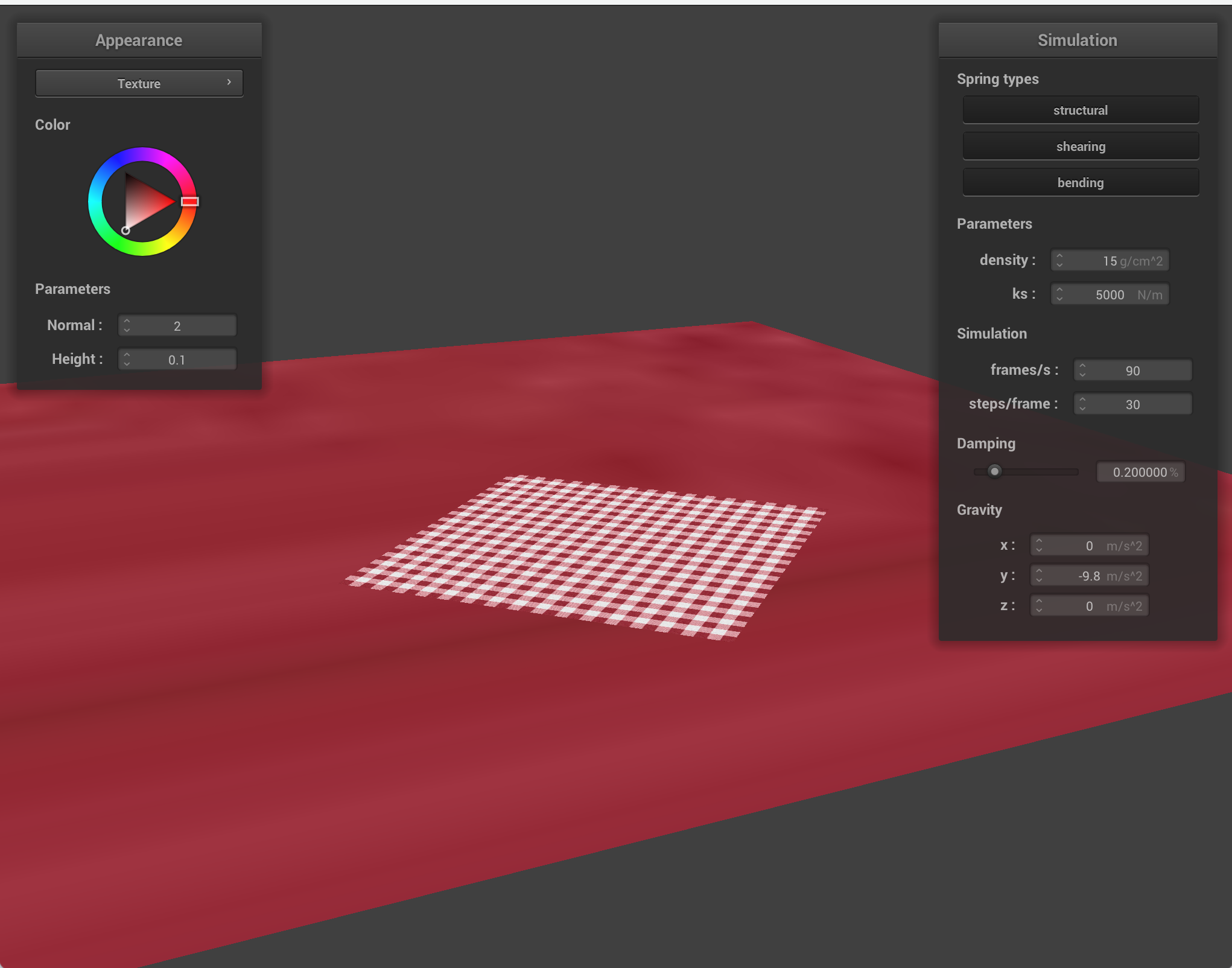The height and width of the screenshot is (968, 1232).
Task: Click the hue selector on color wheel
Action: (x=190, y=202)
